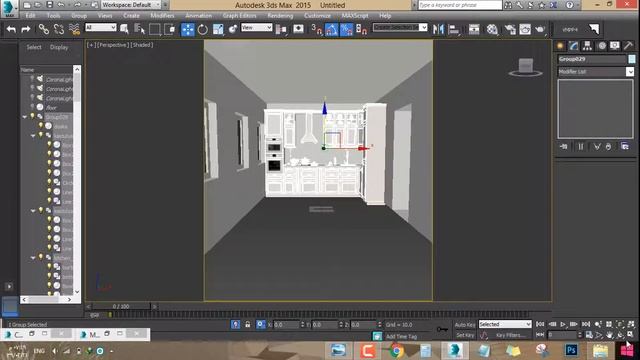Open the selection filter All dropdown
This screenshot has height=360, width=640.
click(100, 27)
